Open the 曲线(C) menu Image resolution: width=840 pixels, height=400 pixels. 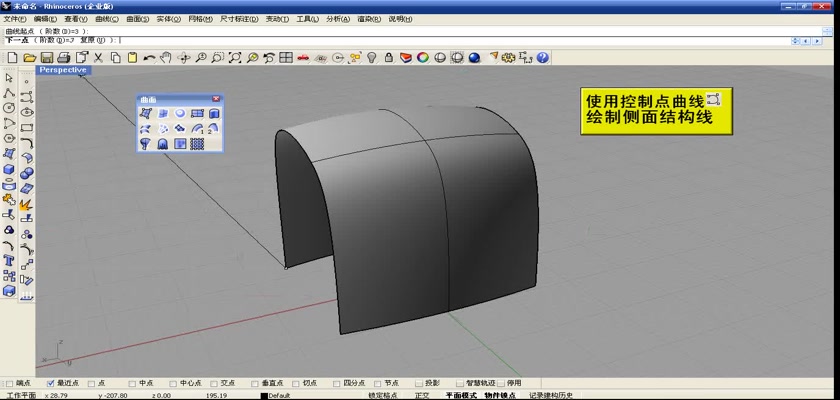(x=106, y=19)
